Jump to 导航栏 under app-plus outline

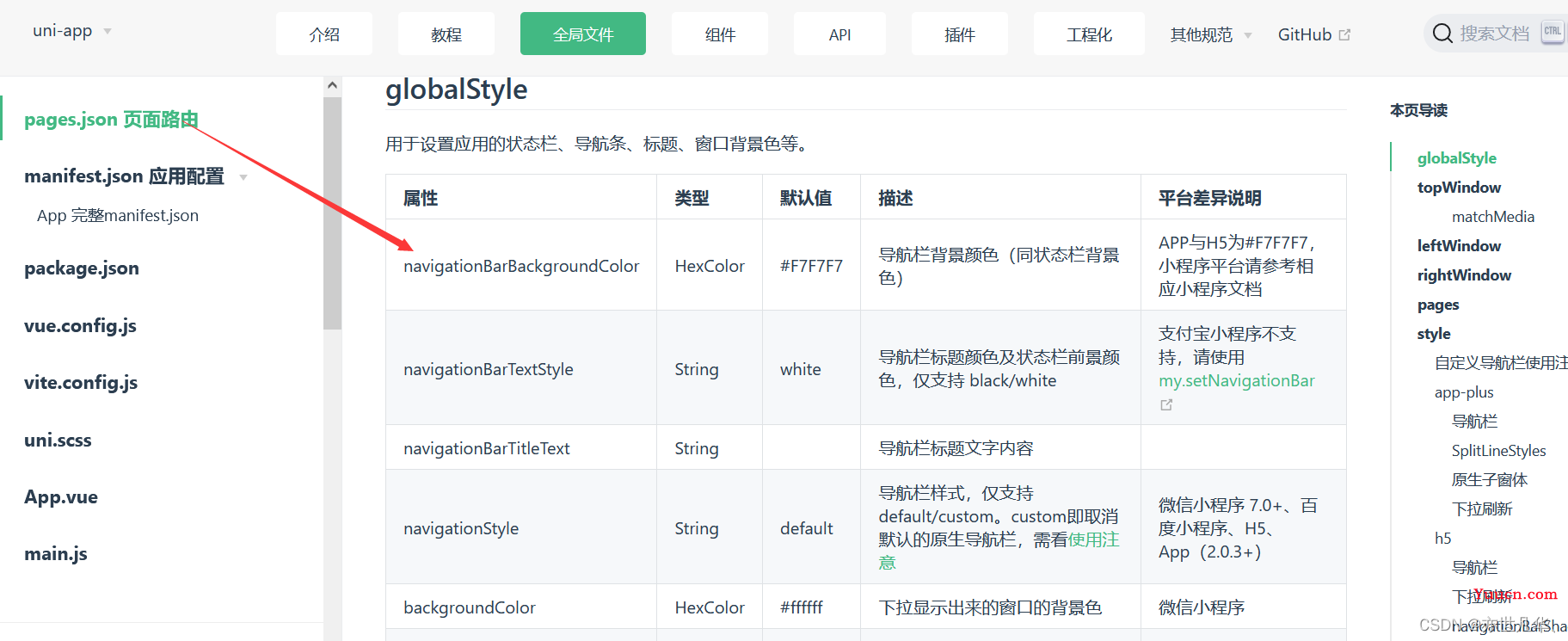[1474, 421]
